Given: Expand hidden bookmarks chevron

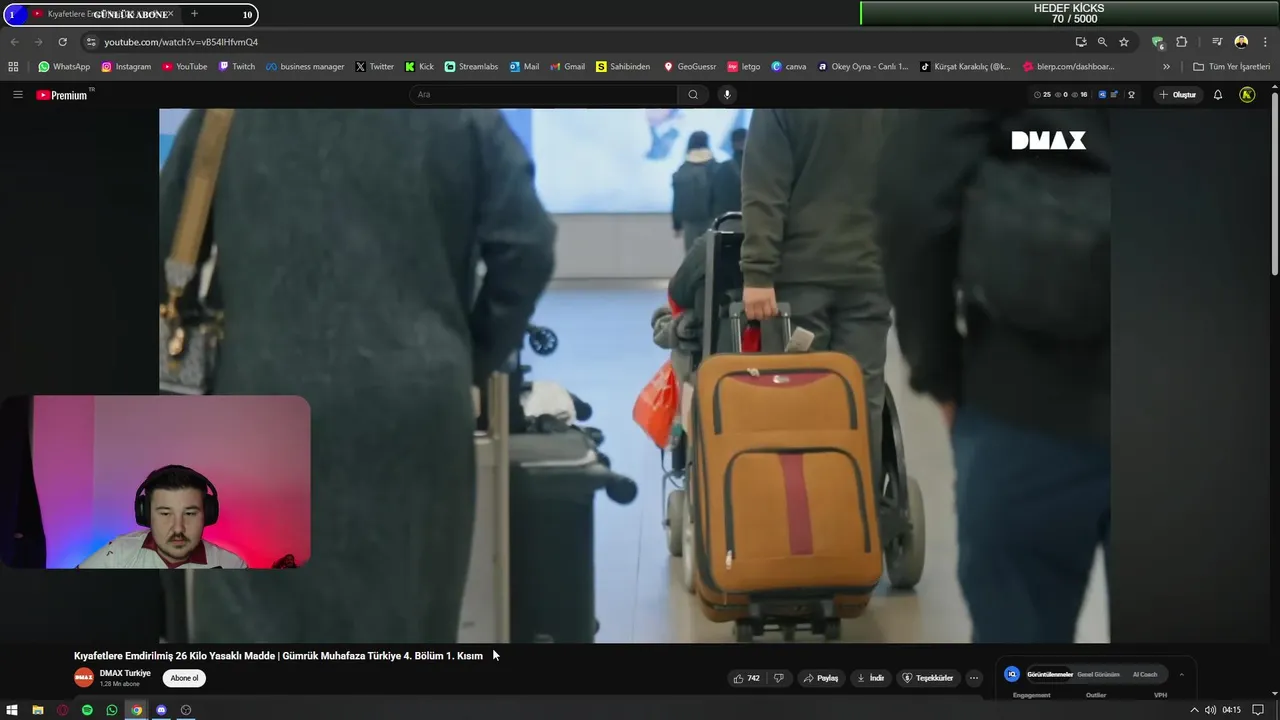Looking at the screenshot, I should pyautogui.click(x=1166, y=67).
